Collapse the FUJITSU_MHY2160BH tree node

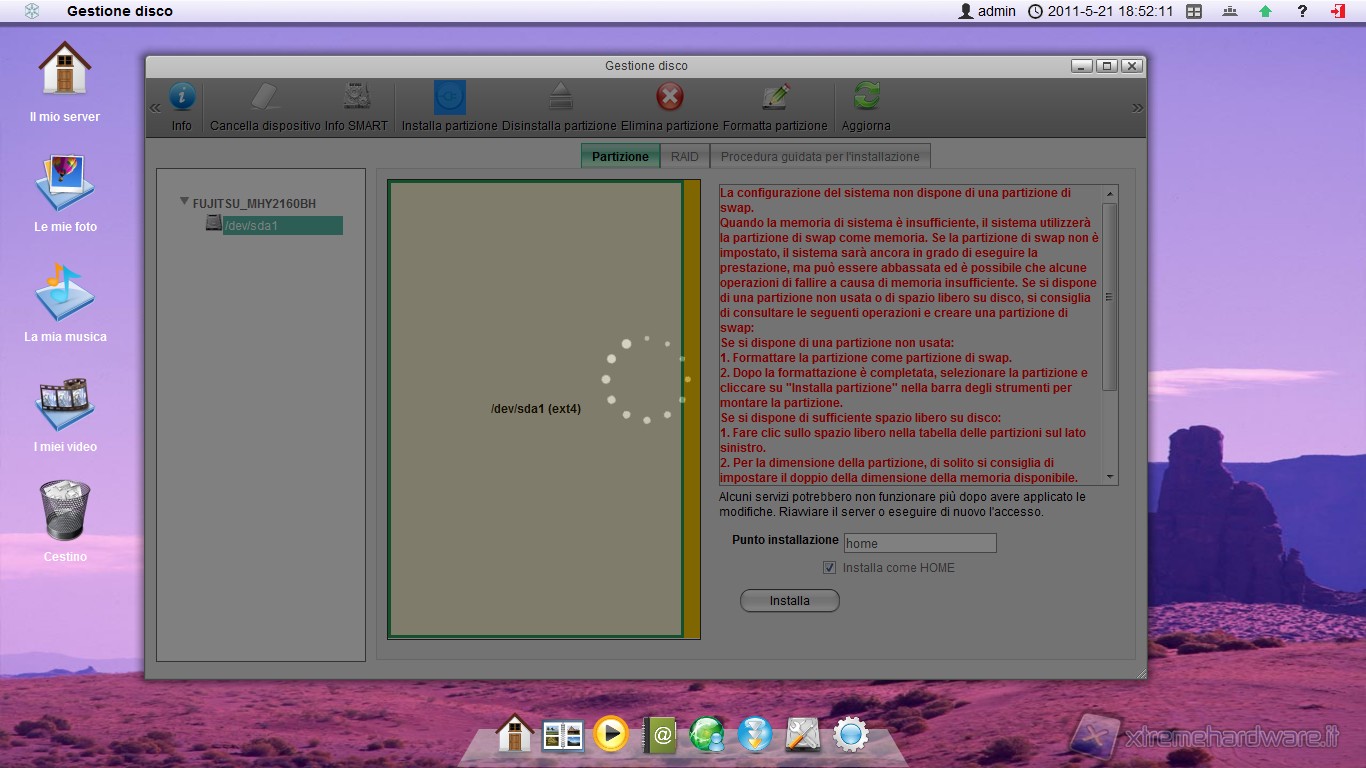pos(184,202)
